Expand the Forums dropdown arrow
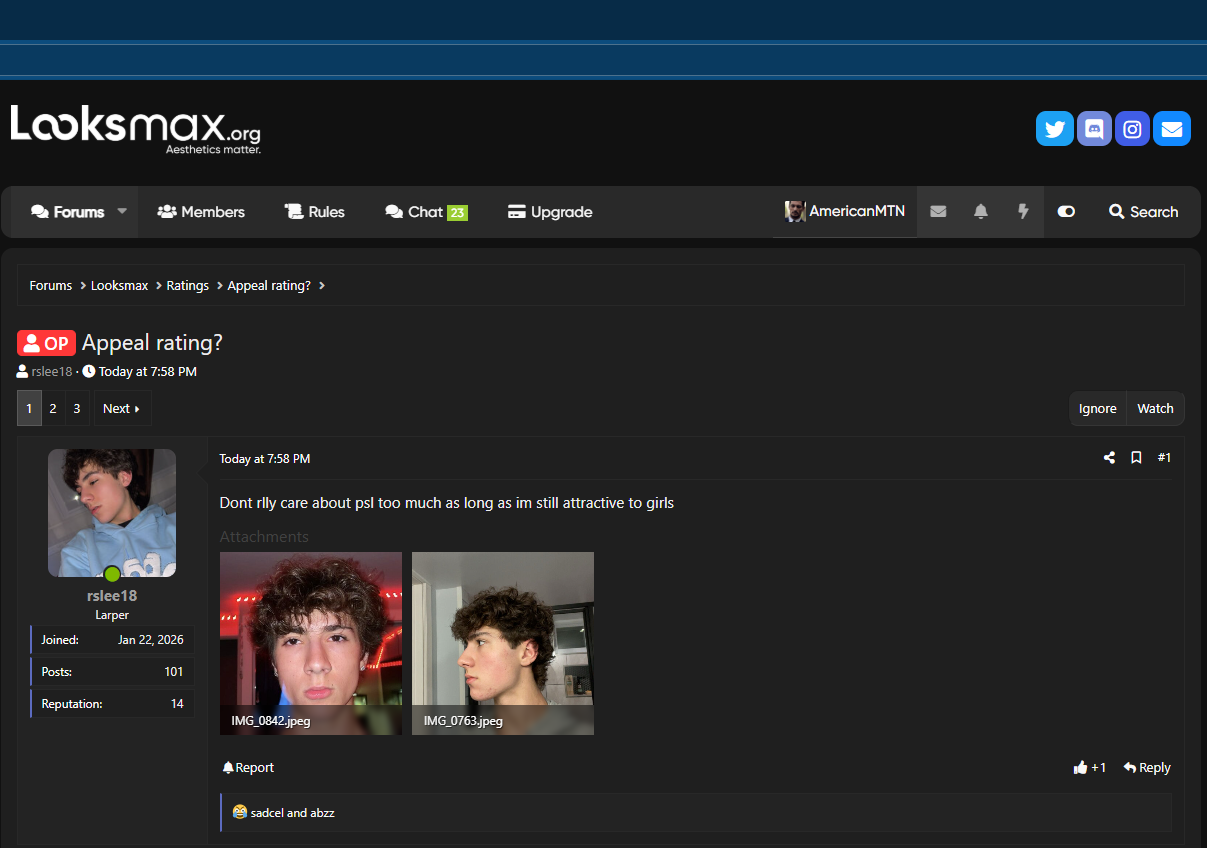Viewport: 1207px width, 848px height. 122,212
